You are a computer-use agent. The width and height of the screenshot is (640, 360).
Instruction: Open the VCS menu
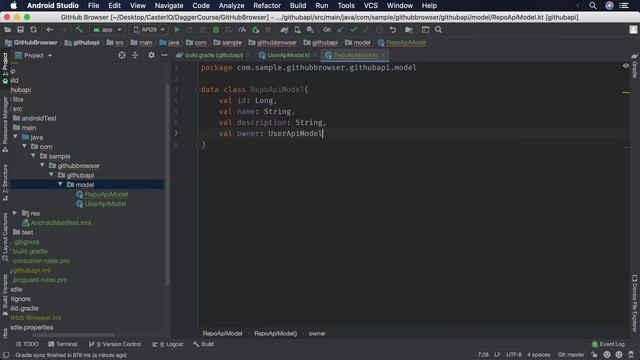[x=371, y=6]
